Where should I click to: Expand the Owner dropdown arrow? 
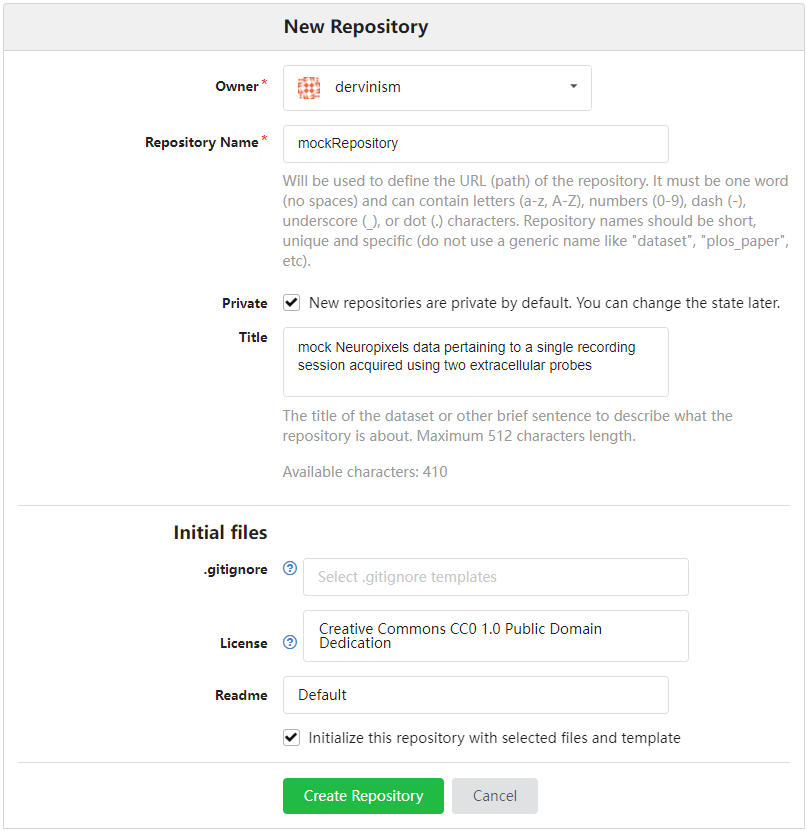coord(573,86)
